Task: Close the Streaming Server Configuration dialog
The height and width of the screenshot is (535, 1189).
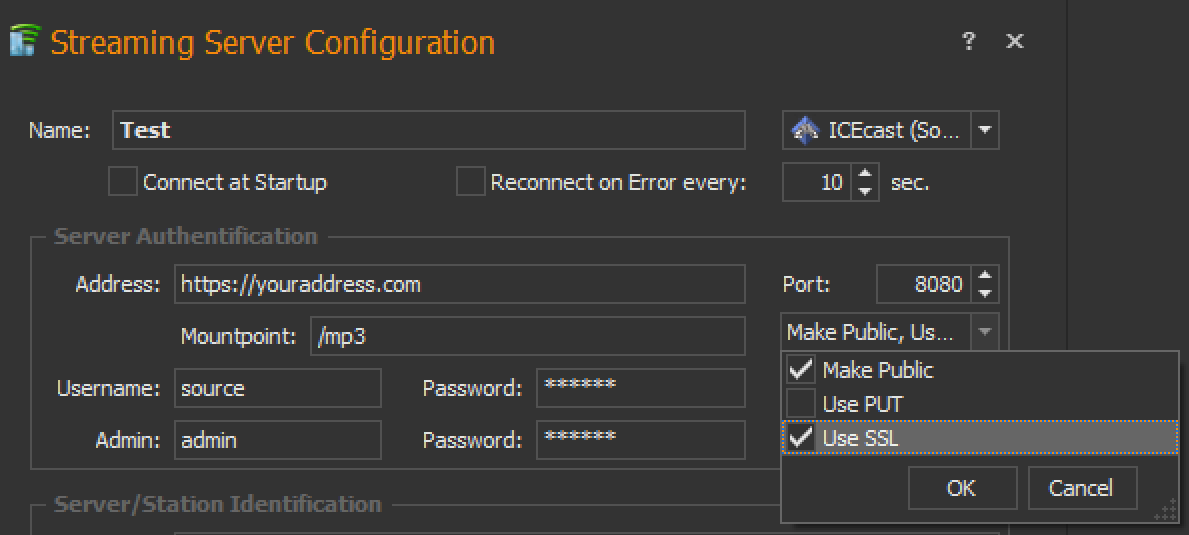Action: coord(1015,41)
